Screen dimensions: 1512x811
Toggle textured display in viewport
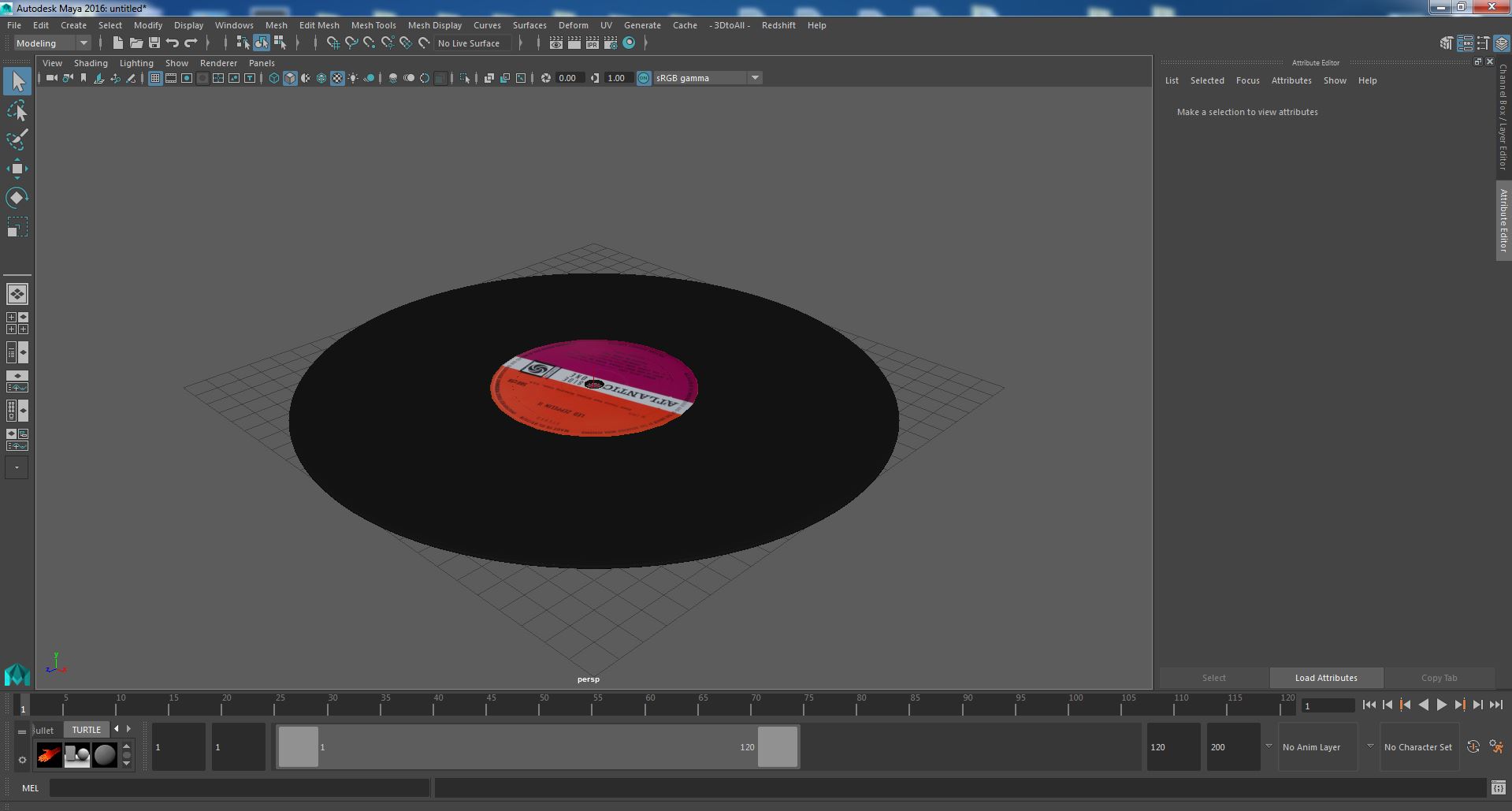[337, 78]
